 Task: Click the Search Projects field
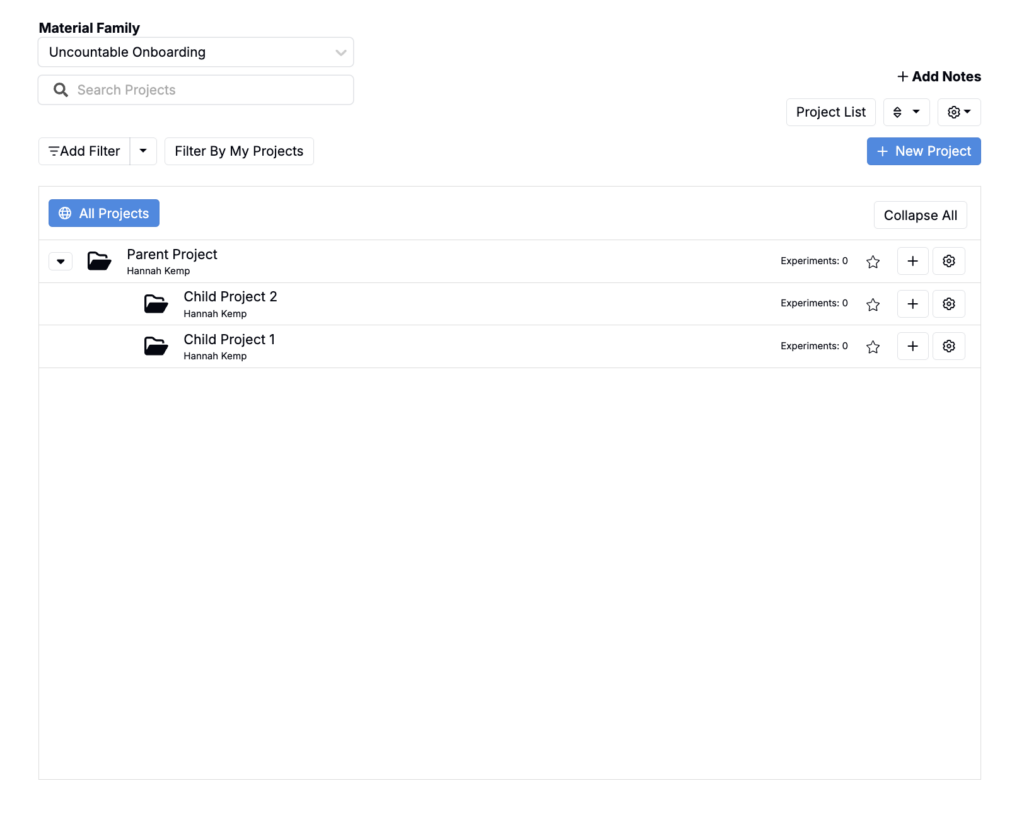196,90
